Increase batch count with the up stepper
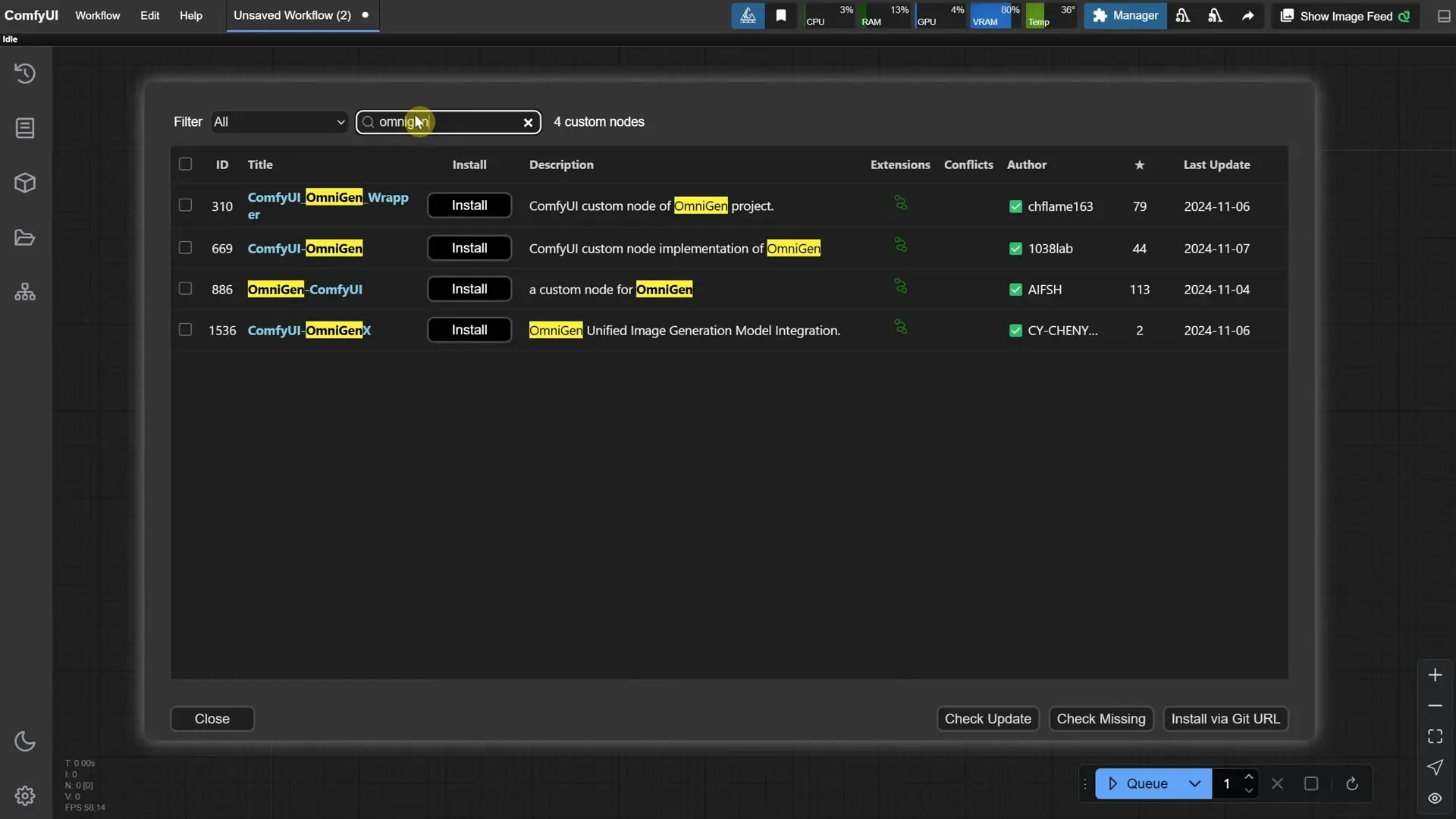Screen dimensions: 1456x819 (1250, 777)
